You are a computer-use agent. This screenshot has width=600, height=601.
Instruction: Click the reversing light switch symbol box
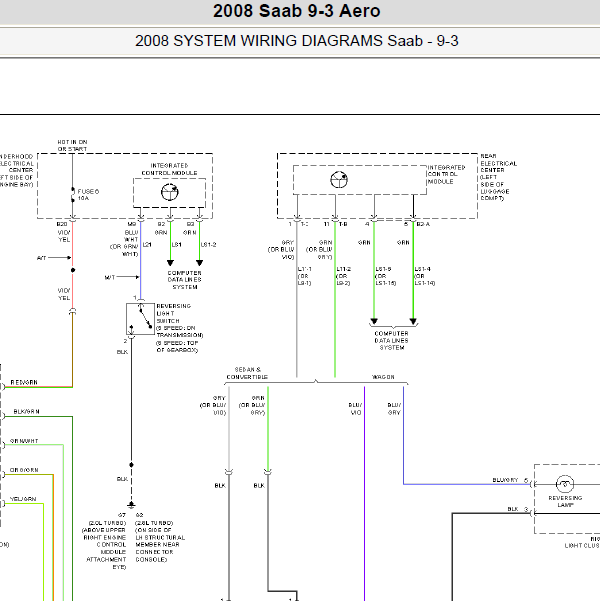140,319
